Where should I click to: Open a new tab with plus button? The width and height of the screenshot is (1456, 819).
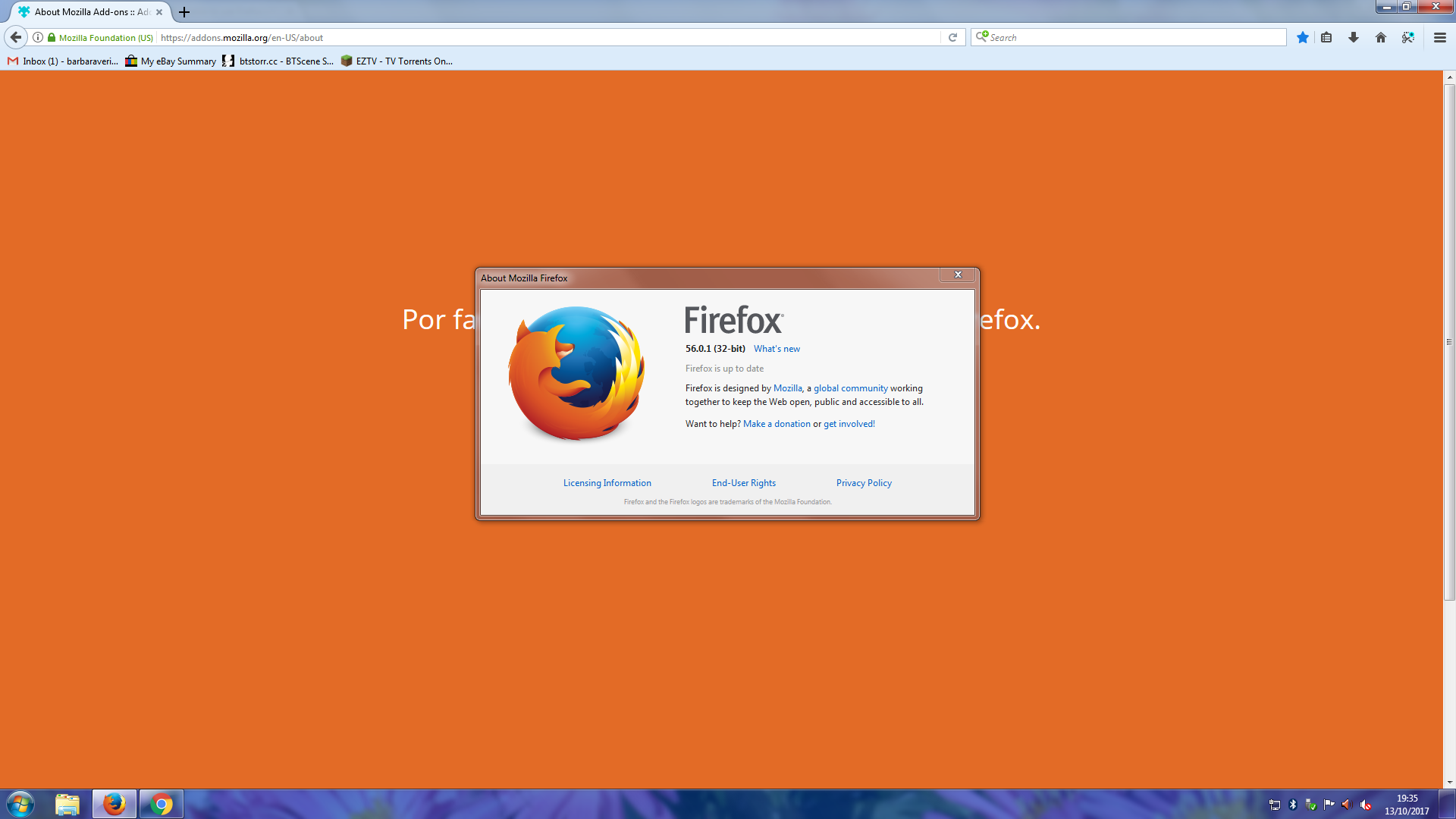[184, 12]
